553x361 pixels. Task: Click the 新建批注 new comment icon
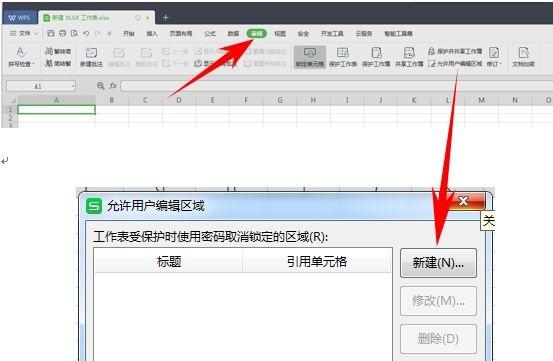91,57
